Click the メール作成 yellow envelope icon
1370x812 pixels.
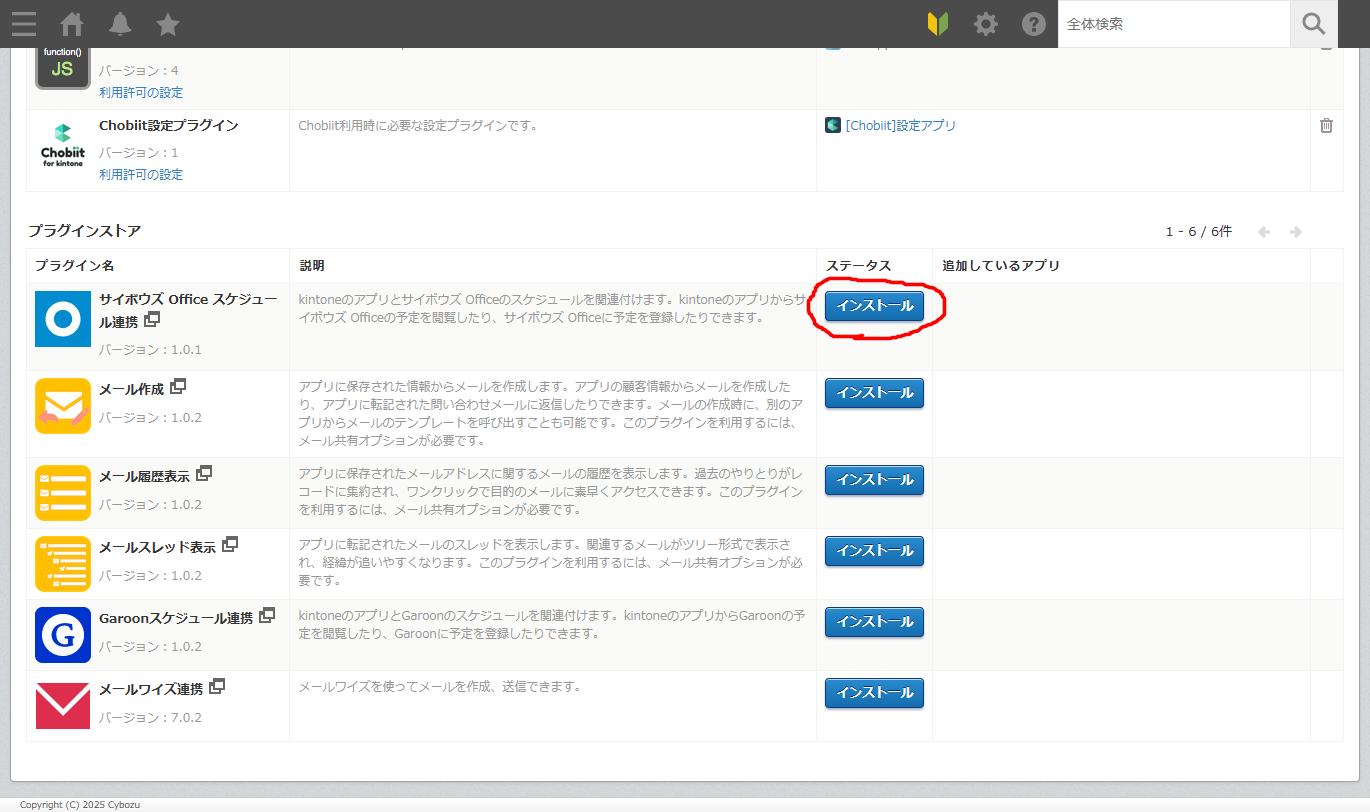click(x=63, y=406)
